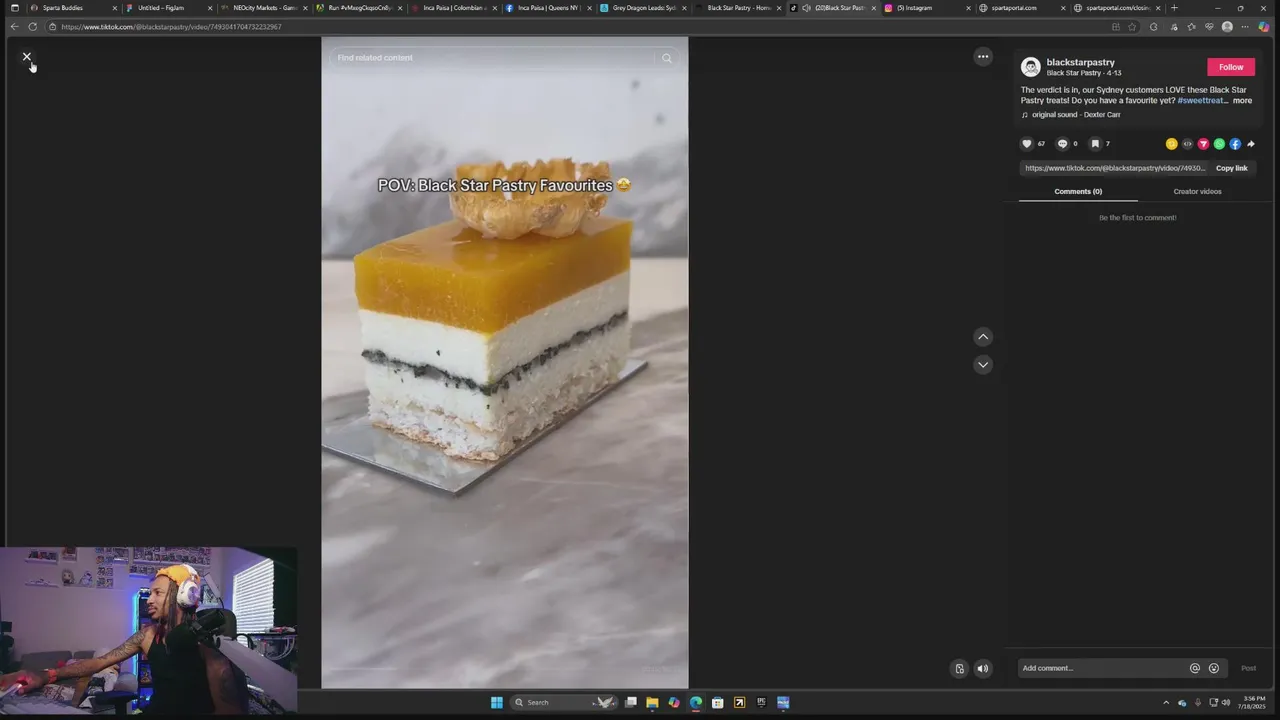Select the Comments (0) tab
1280x720 pixels.
(1078, 191)
